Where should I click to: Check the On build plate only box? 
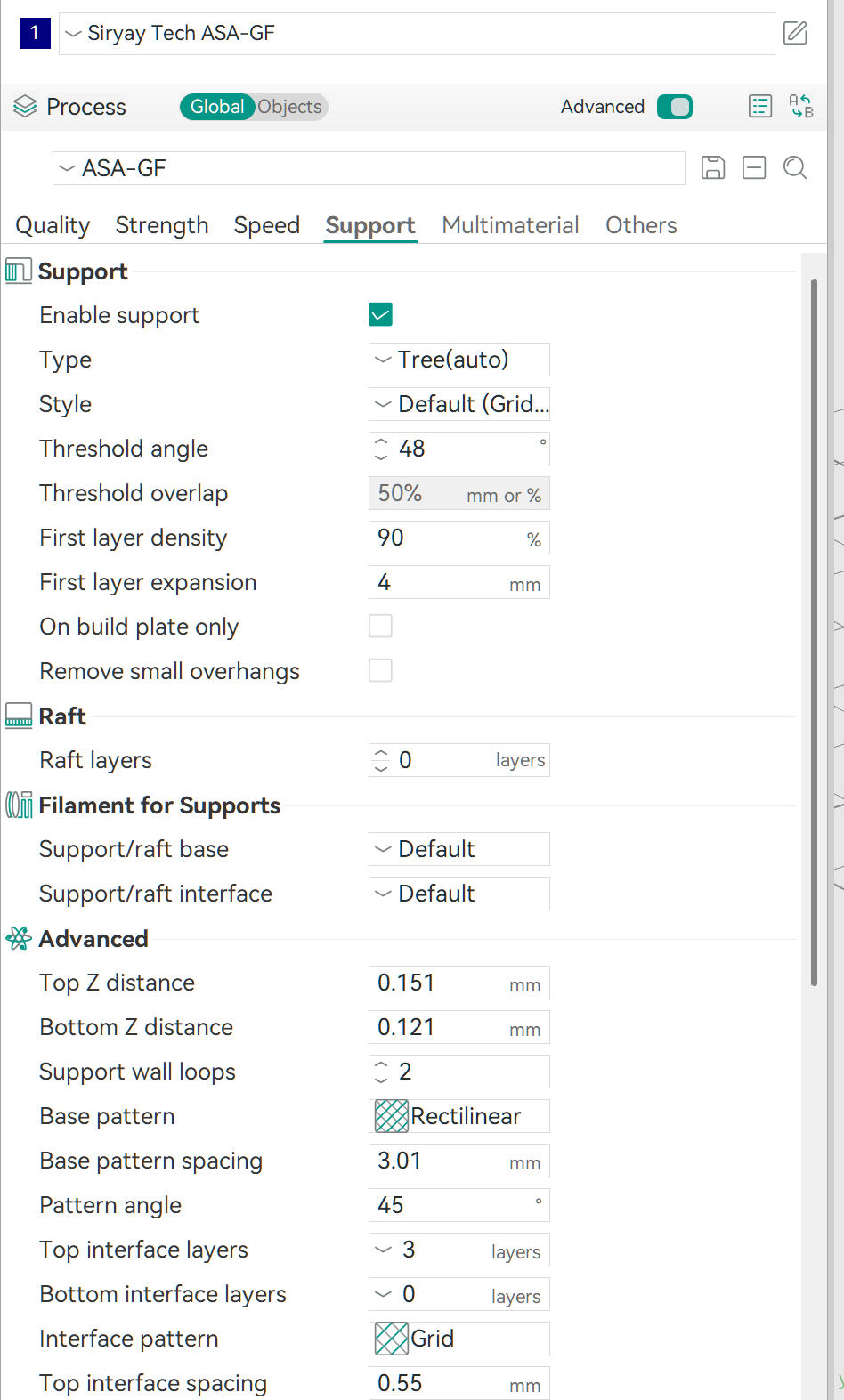[380, 626]
